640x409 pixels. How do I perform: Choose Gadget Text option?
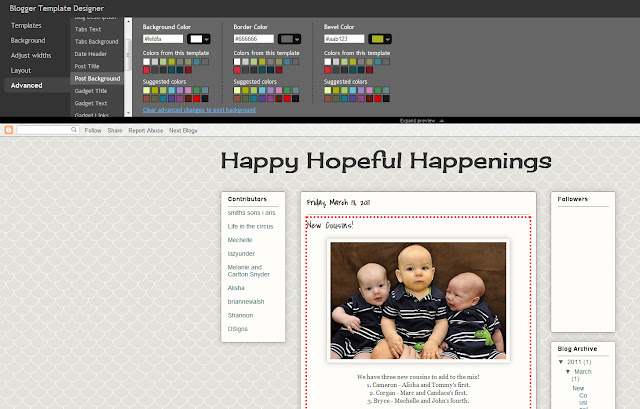pos(91,103)
